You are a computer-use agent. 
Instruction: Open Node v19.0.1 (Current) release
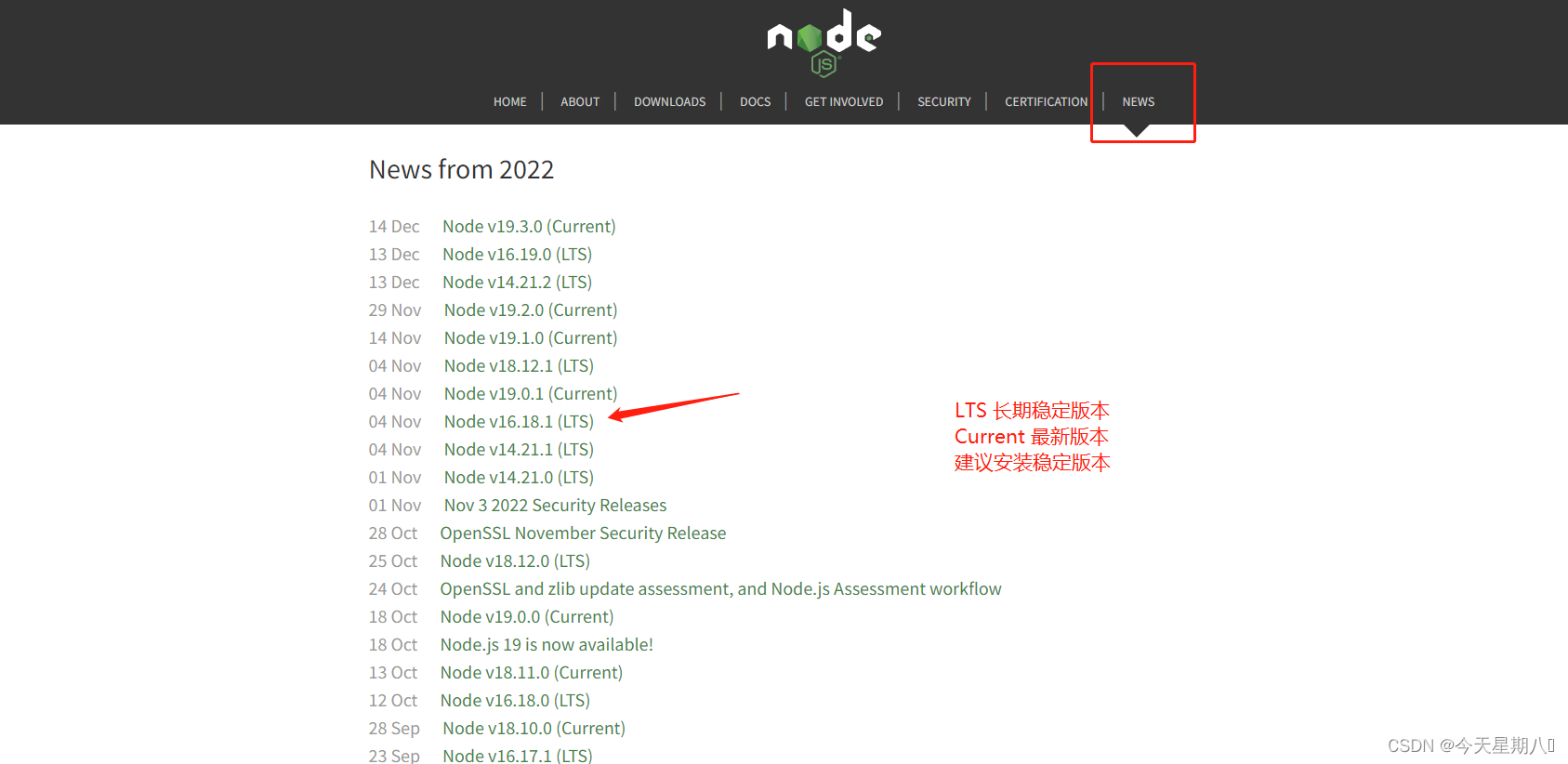click(x=531, y=394)
